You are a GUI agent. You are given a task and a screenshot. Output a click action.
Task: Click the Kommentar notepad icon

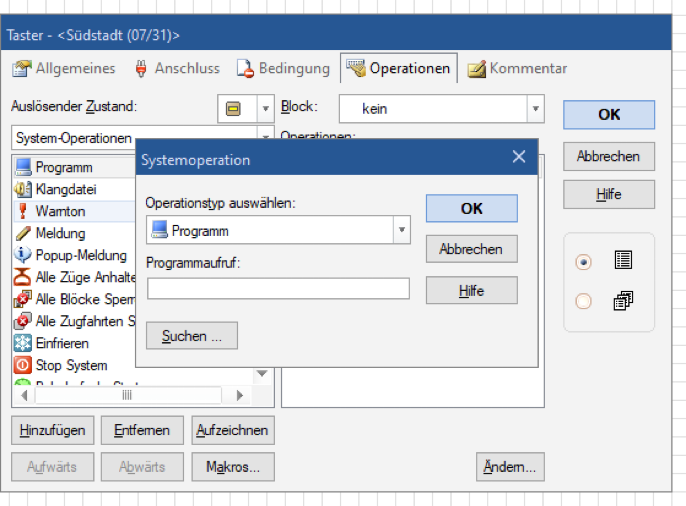(x=476, y=69)
